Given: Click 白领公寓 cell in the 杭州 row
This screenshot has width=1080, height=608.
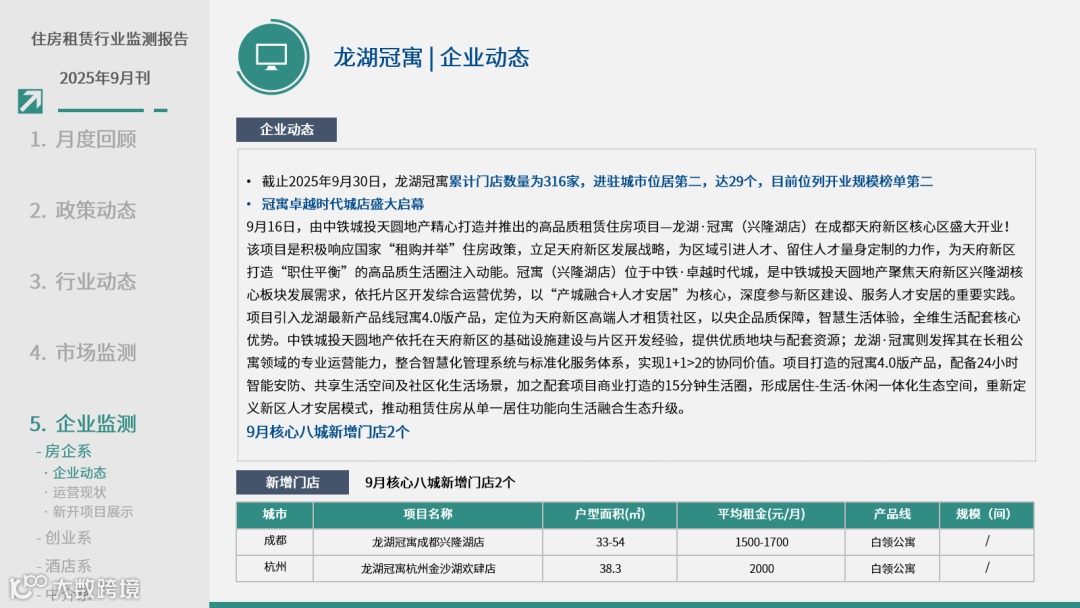Looking at the screenshot, I should pyautogui.click(x=893, y=569).
